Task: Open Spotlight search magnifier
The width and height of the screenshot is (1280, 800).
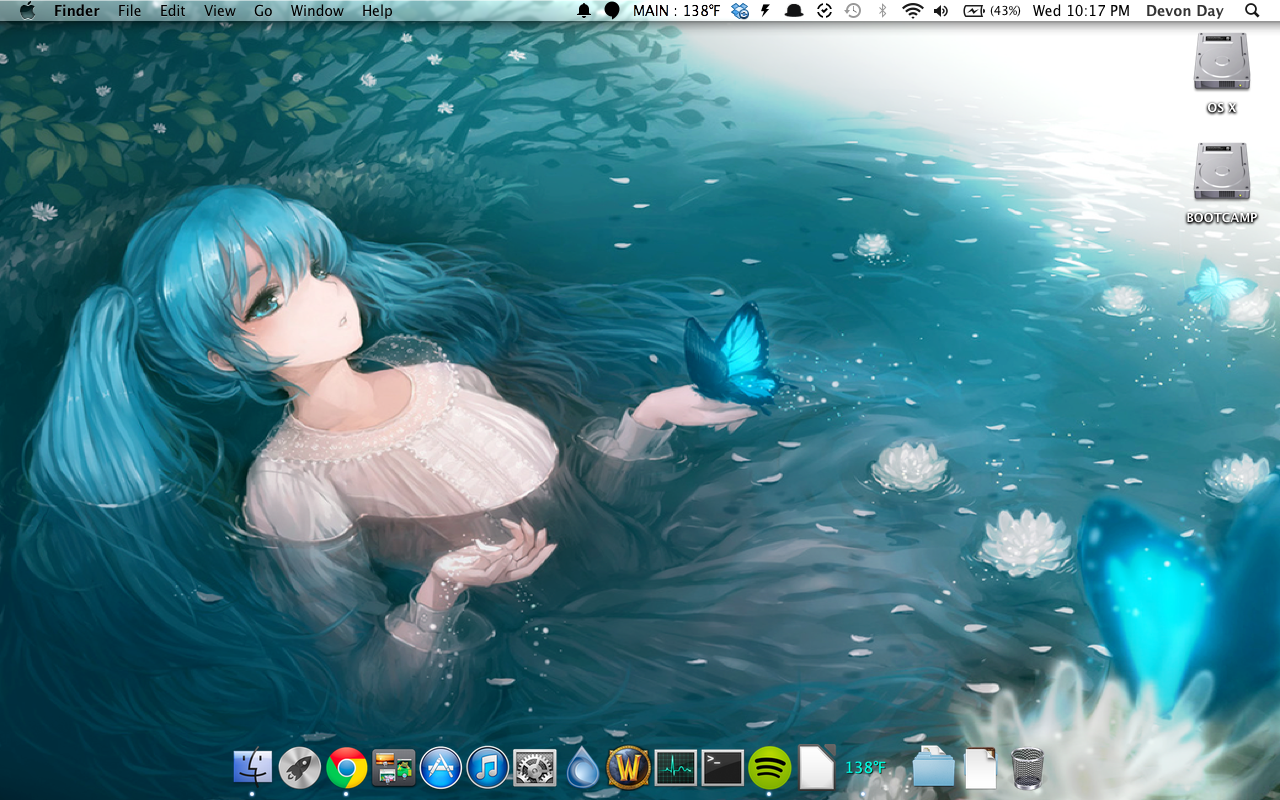Action: (1252, 11)
